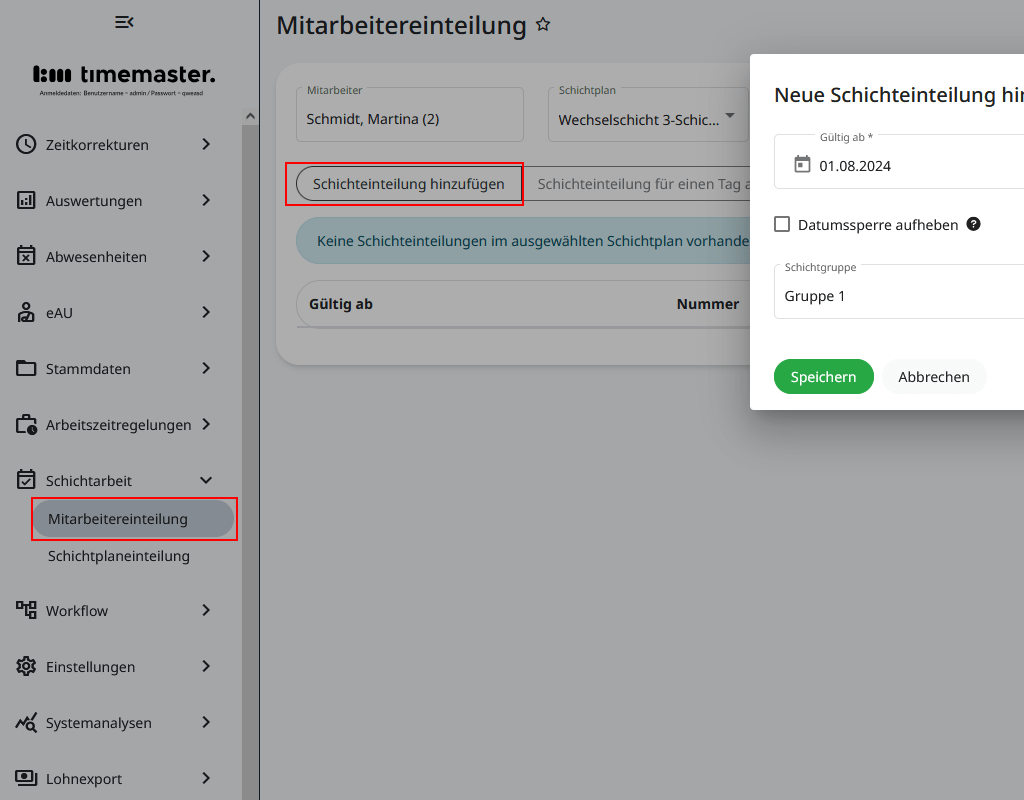This screenshot has height=800, width=1024.
Task: Select Schichtplaneinteilung in the sidebar
Action: pyautogui.click(x=120, y=556)
